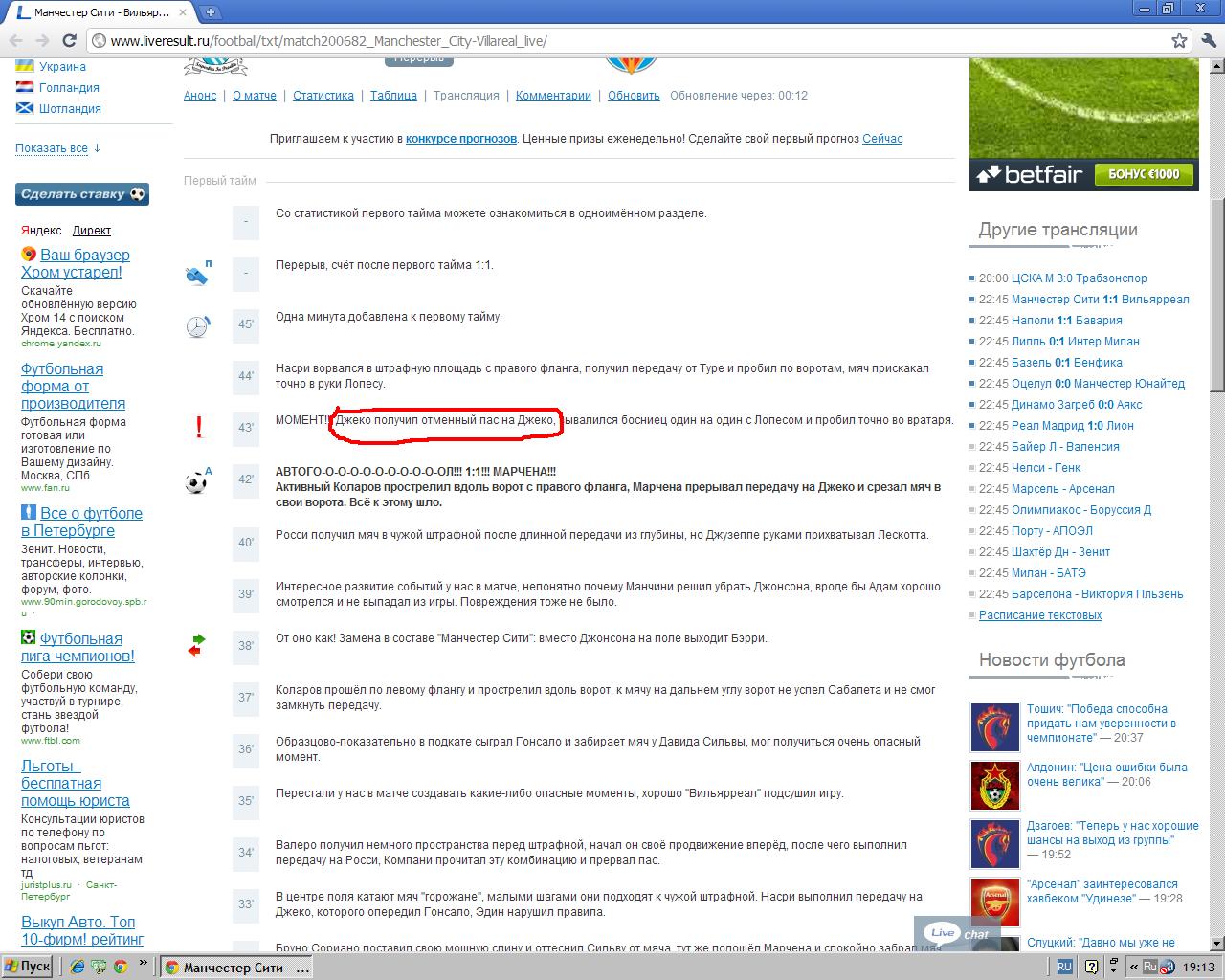The width and height of the screenshot is (1225, 980).
Task: Open the Live chat bubble
Action: [956, 933]
